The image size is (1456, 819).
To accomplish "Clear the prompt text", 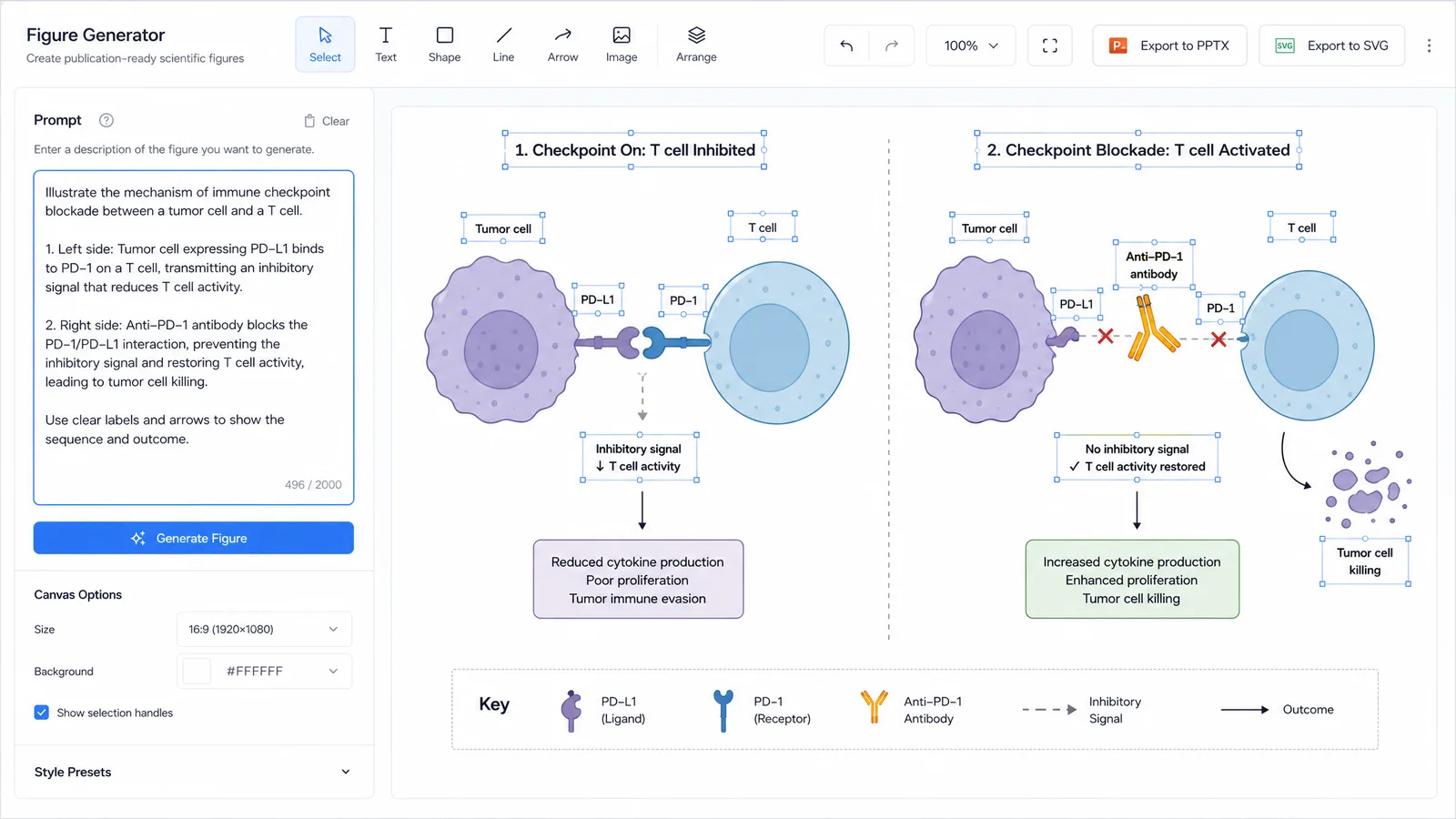I will click(327, 121).
